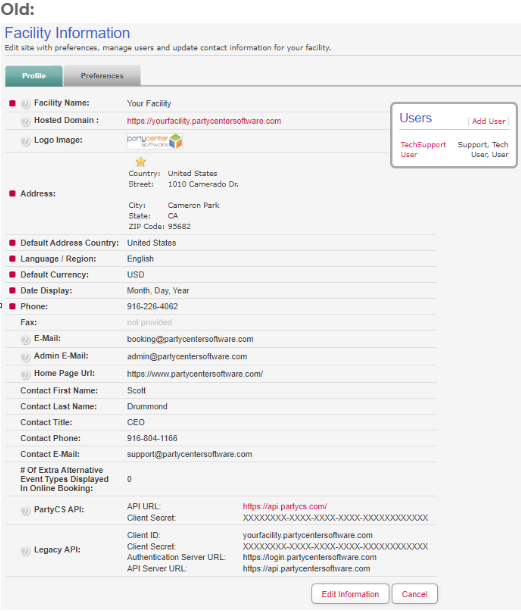
Task: Click the Address field label
Action: pos(38,194)
